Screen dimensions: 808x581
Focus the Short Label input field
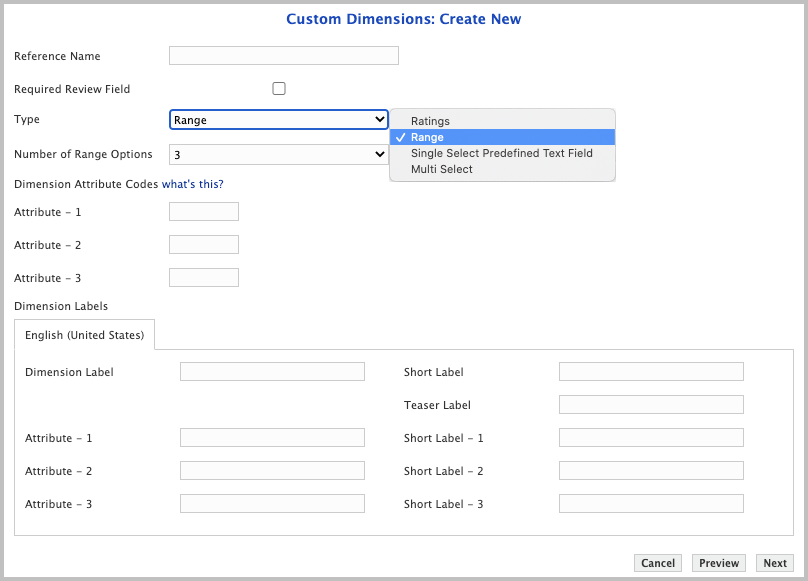click(651, 372)
